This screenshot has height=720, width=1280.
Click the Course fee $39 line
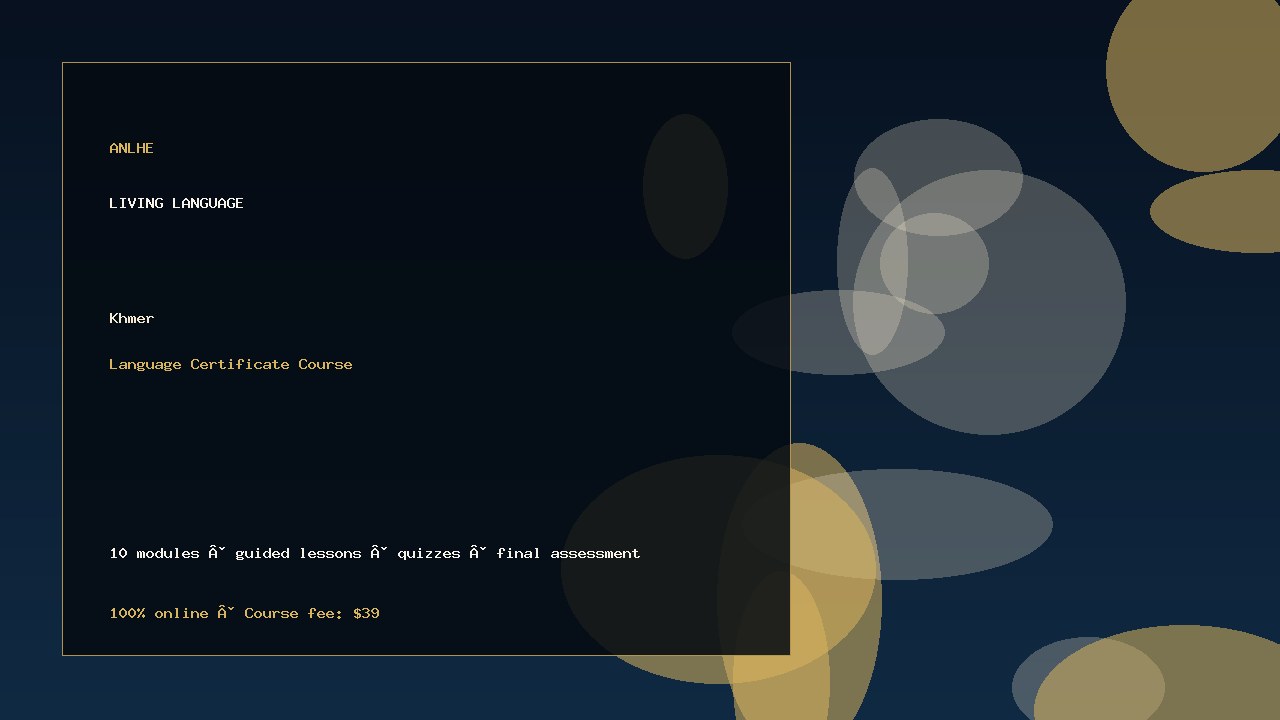(x=244, y=613)
